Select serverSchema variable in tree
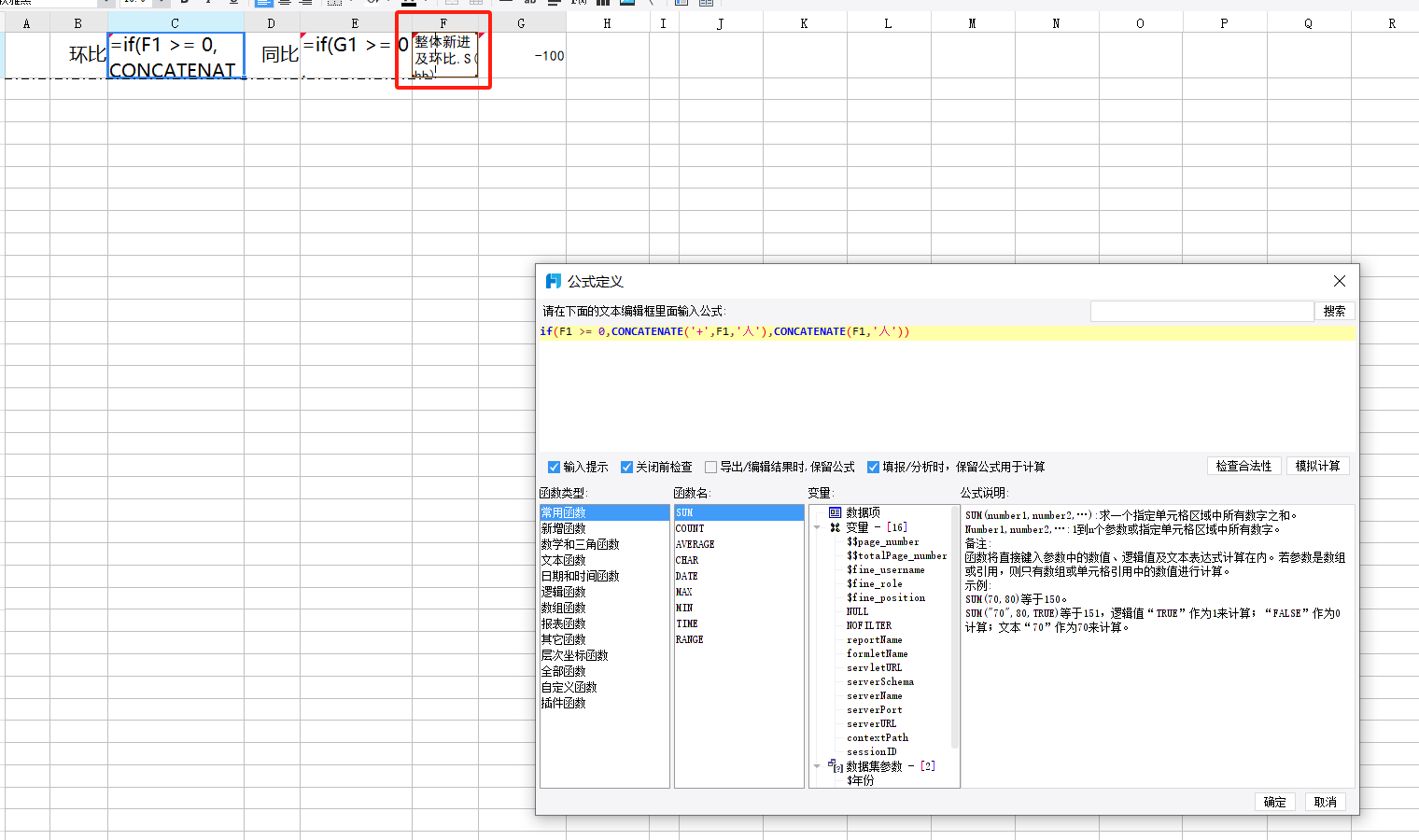The width and height of the screenshot is (1419, 840). tap(880, 681)
